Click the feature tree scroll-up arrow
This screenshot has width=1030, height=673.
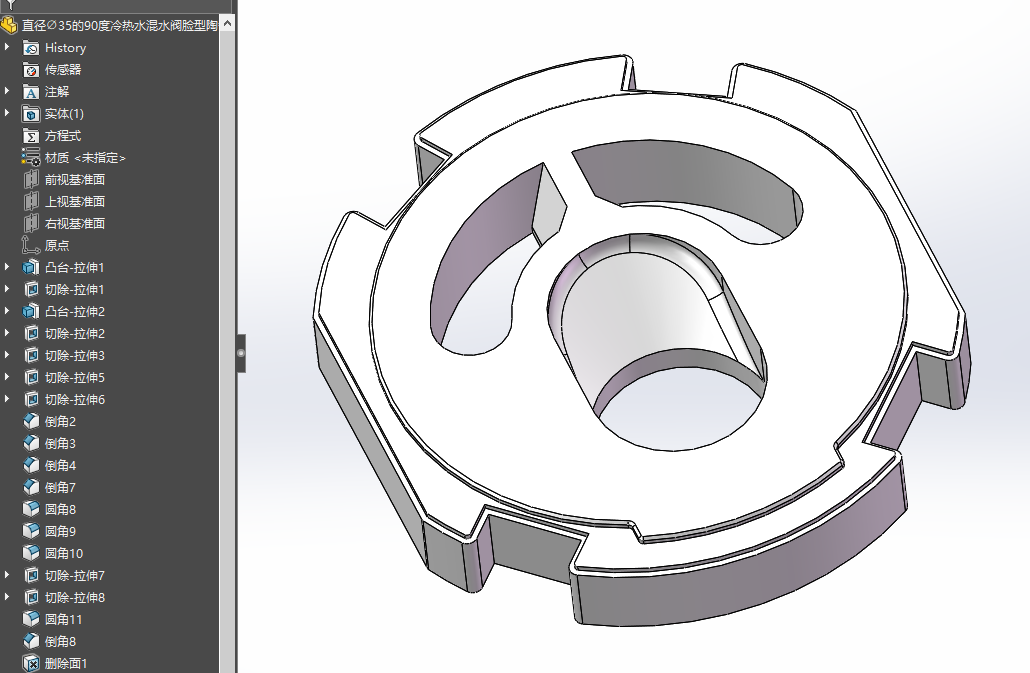click(227, 24)
